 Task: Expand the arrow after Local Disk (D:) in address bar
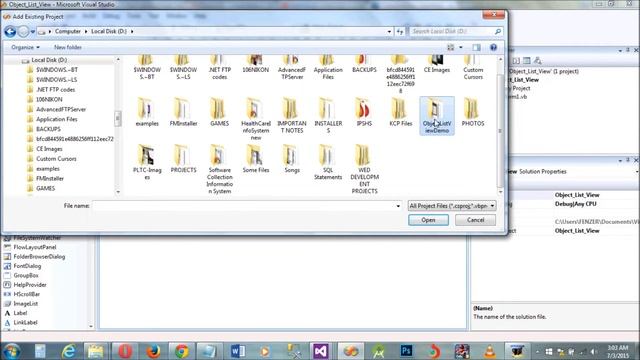pyautogui.click(x=132, y=31)
